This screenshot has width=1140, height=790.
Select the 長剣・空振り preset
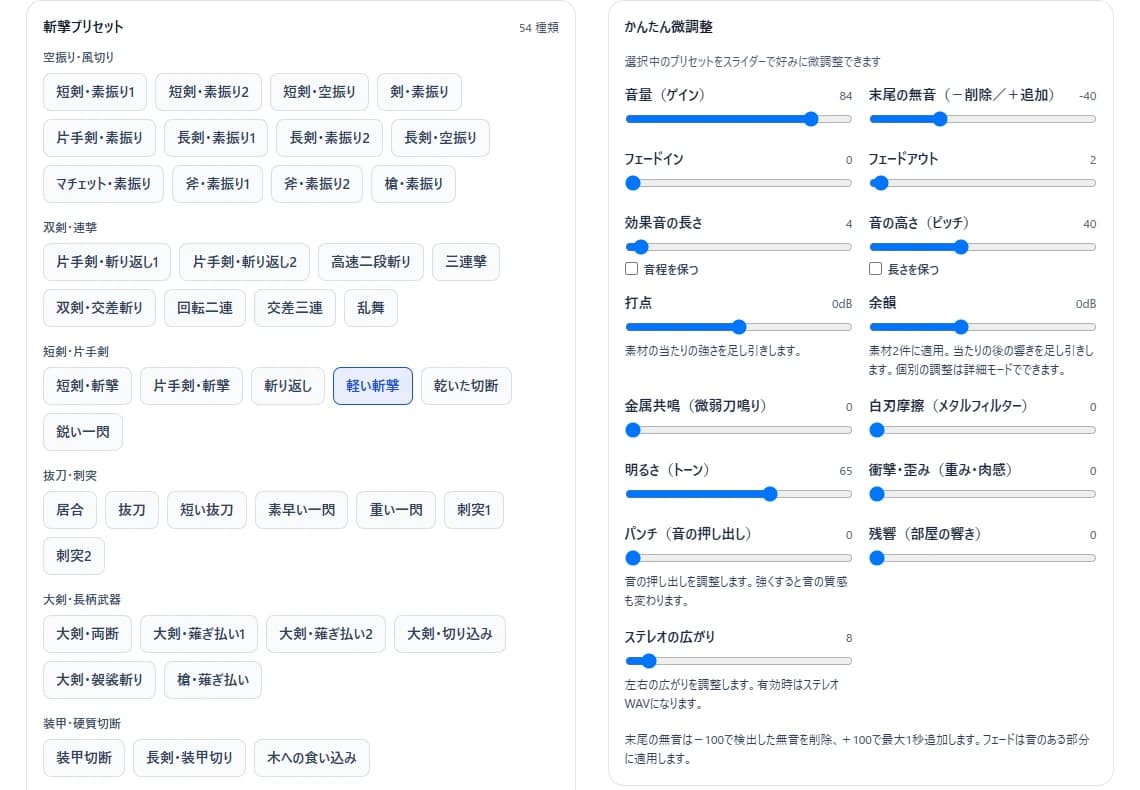[x=440, y=137]
